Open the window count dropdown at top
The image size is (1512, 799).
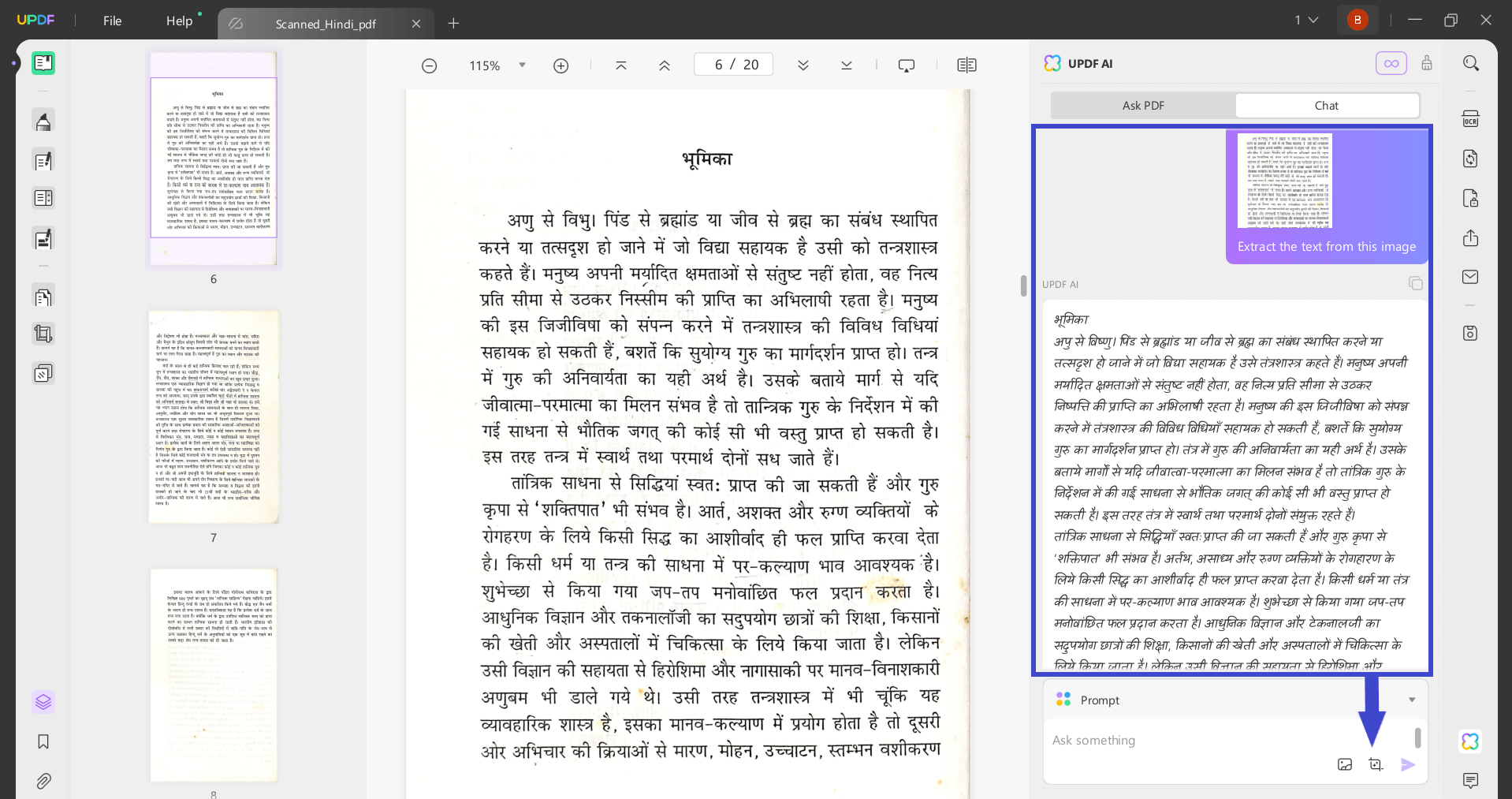tap(1305, 20)
